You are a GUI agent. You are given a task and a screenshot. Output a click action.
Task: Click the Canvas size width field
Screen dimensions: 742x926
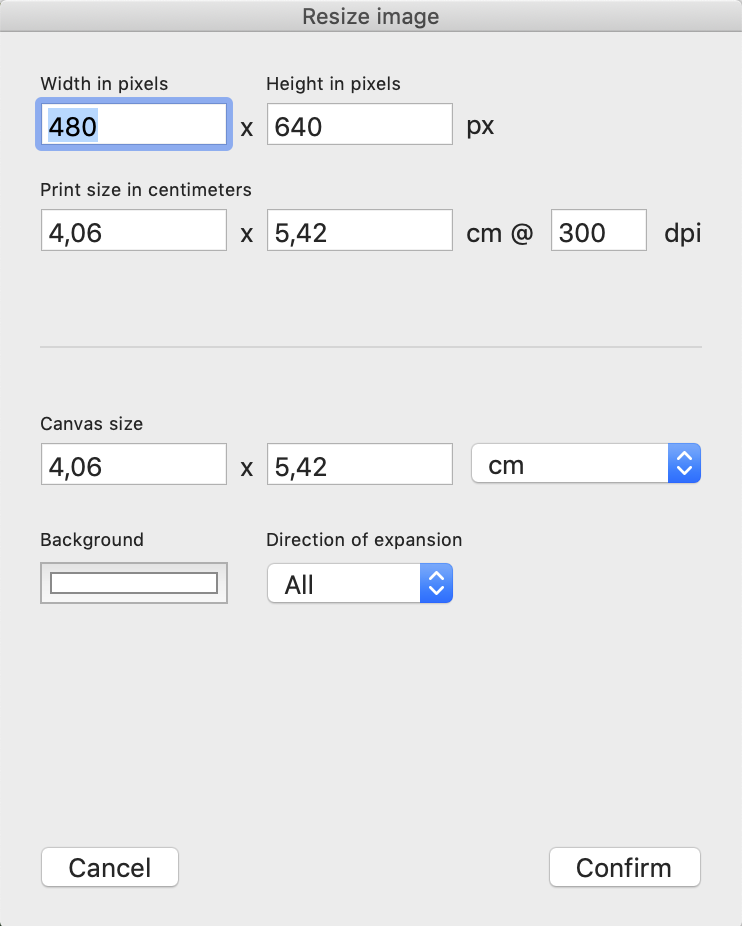tap(134, 465)
